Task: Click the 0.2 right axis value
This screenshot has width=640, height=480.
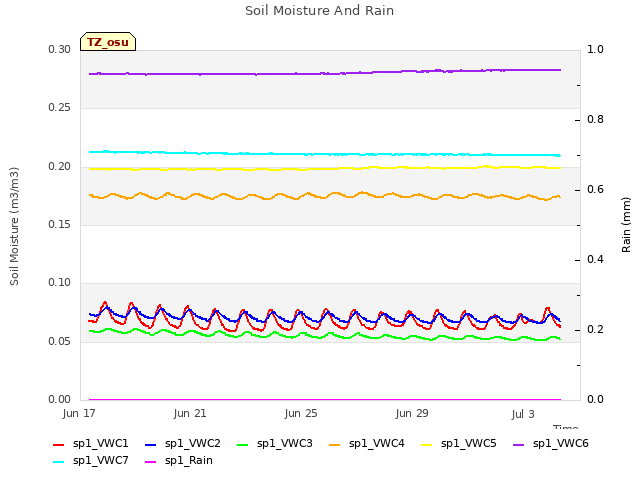Action: [595, 329]
